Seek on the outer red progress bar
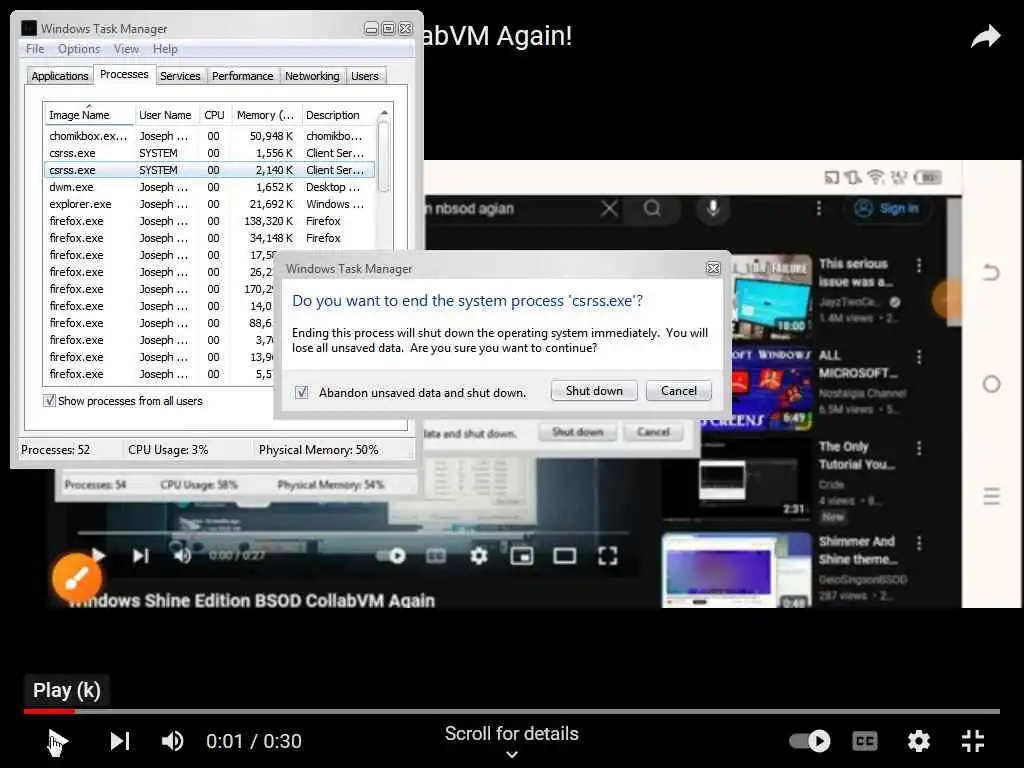 [x=511, y=711]
